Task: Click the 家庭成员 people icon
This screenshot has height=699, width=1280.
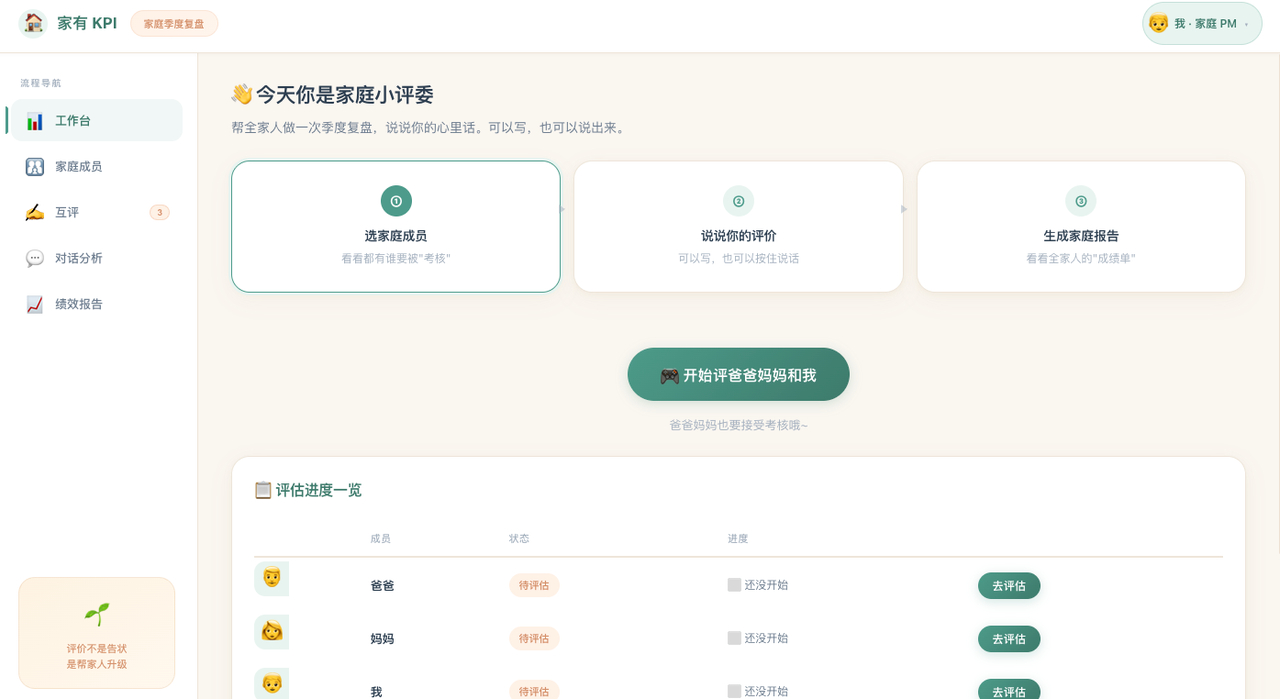Action: (x=35, y=166)
